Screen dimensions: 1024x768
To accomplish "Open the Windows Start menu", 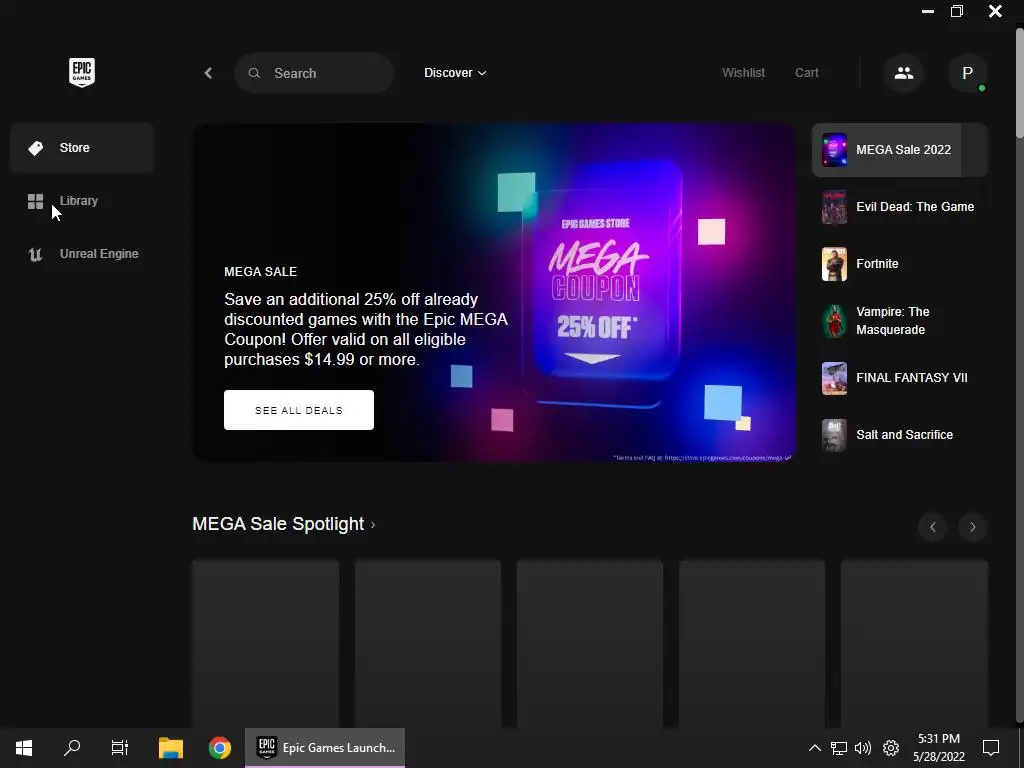I will click(24, 748).
